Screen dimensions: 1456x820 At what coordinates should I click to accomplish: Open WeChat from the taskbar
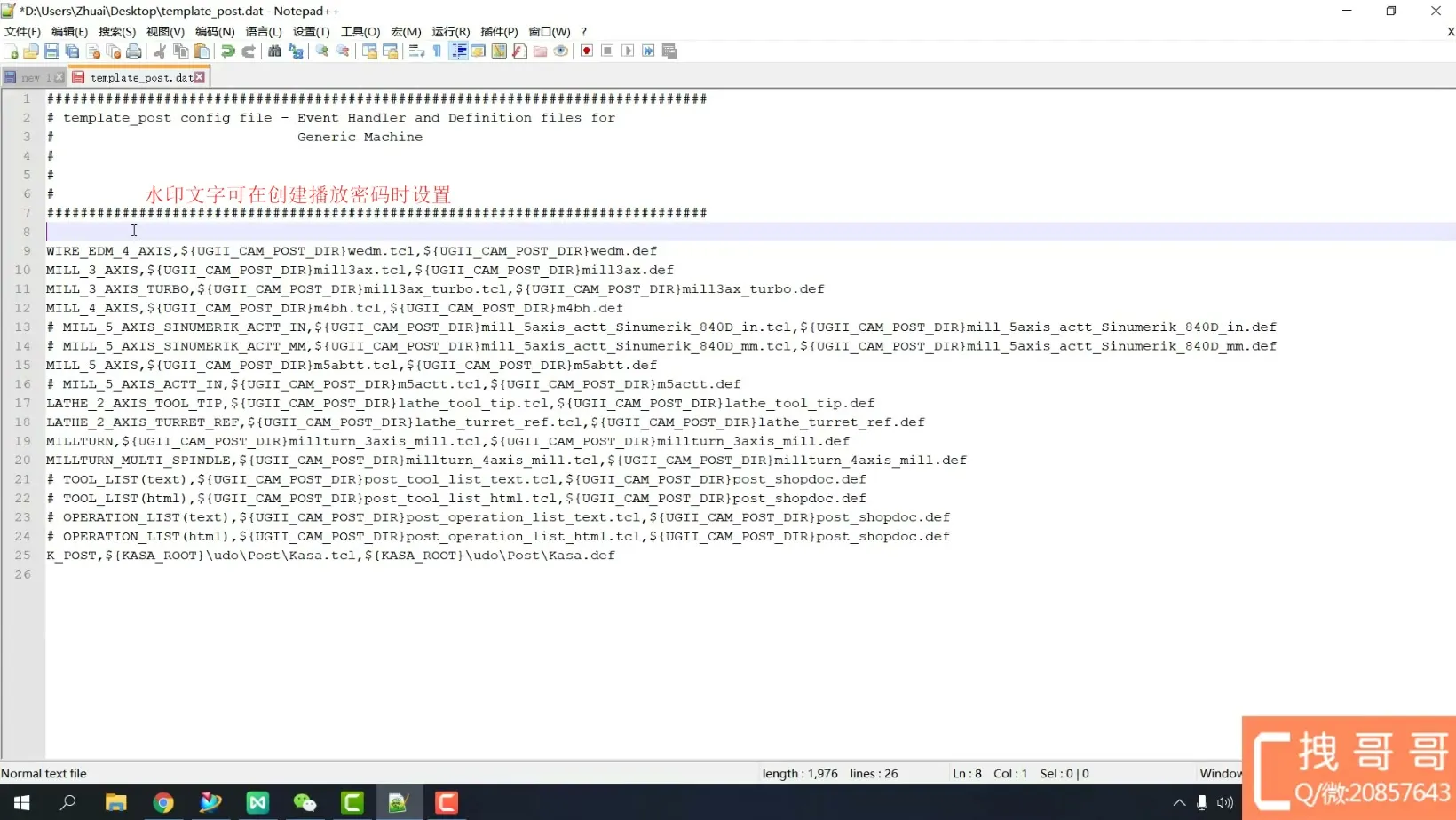[x=305, y=803]
